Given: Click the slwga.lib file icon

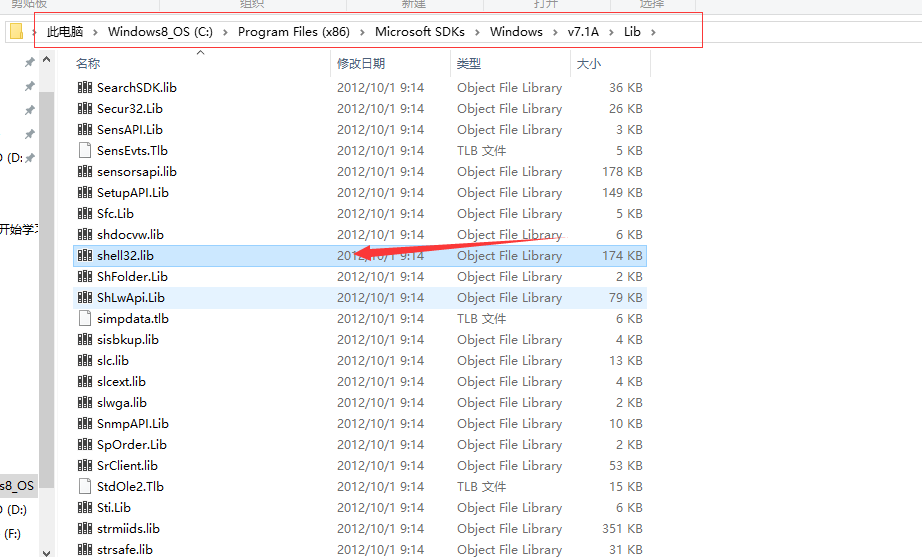Looking at the screenshot, I should coord(85,402).
